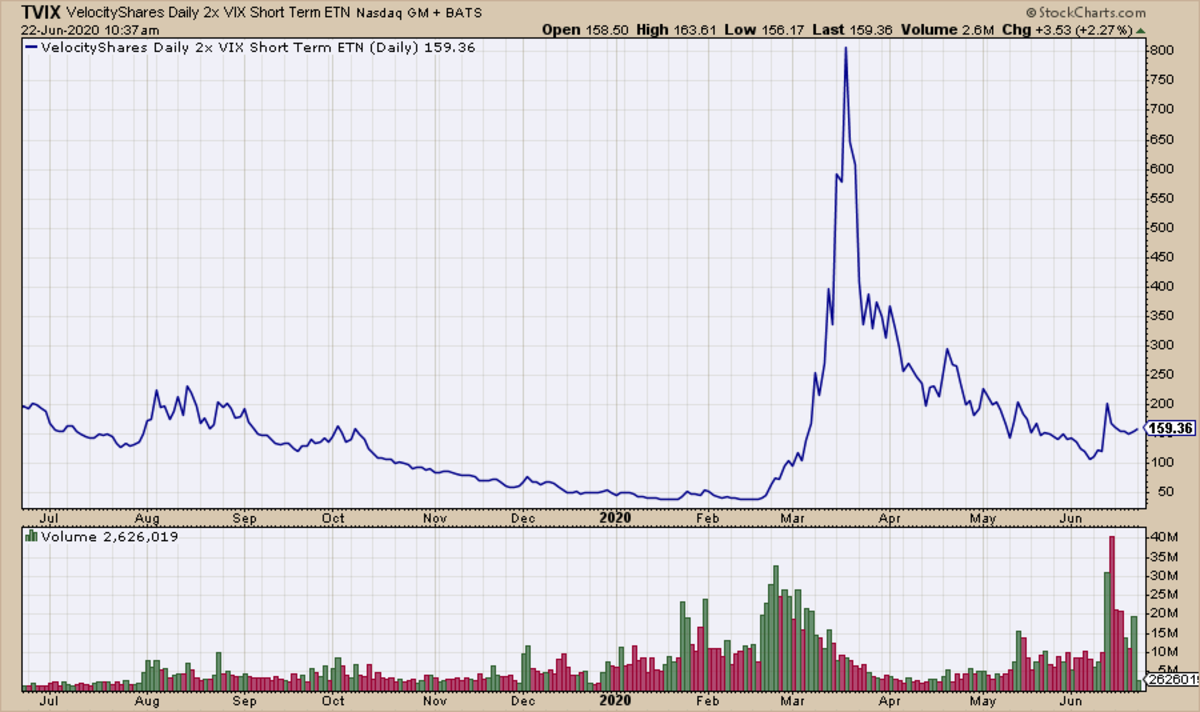Screen dimensions: 1200x712
Task: Click the Oct label beneath the price chart
Action: click(333, 519)
